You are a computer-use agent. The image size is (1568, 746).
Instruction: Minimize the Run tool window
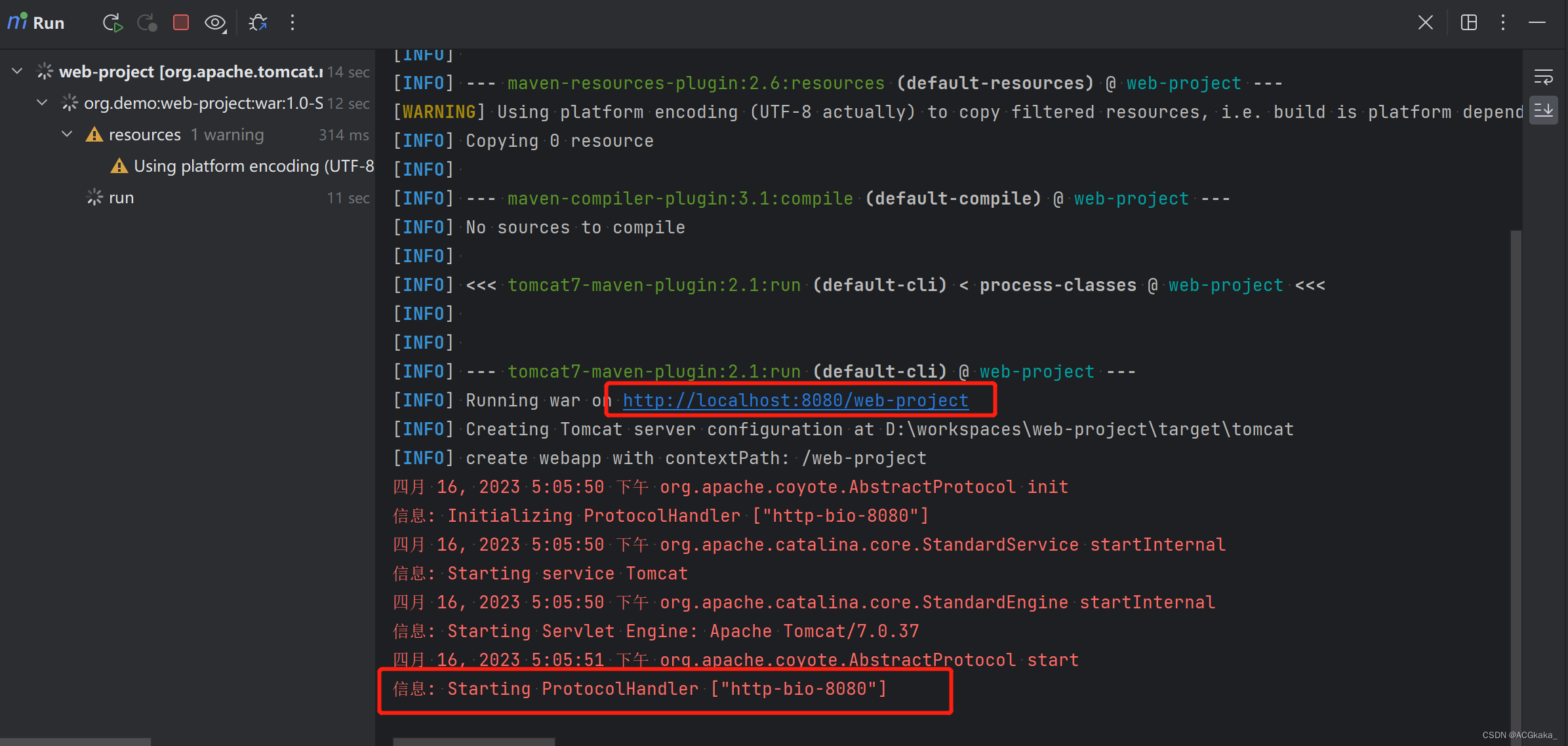[1537, 23]
